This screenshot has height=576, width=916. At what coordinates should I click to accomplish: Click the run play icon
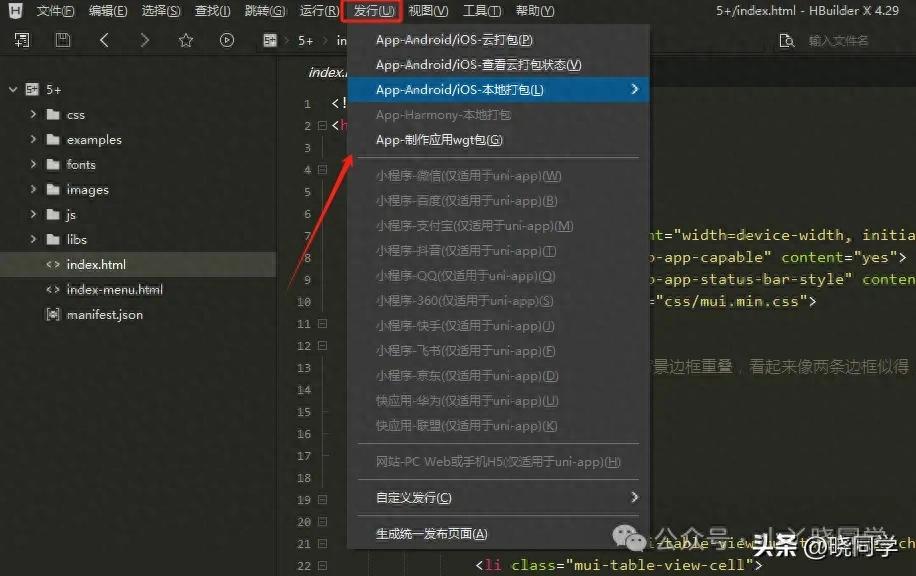[x=227, y=40]
